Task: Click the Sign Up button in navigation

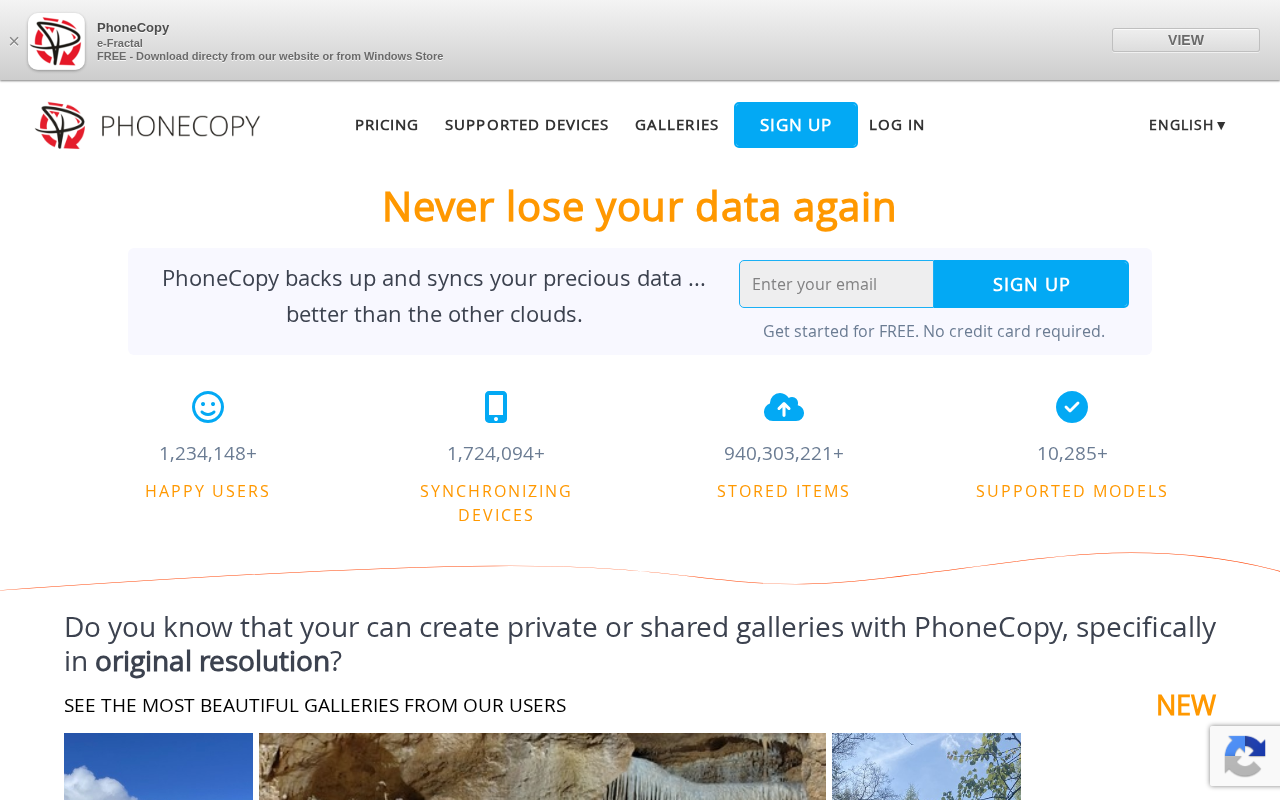Action: [x=796, y=125]
